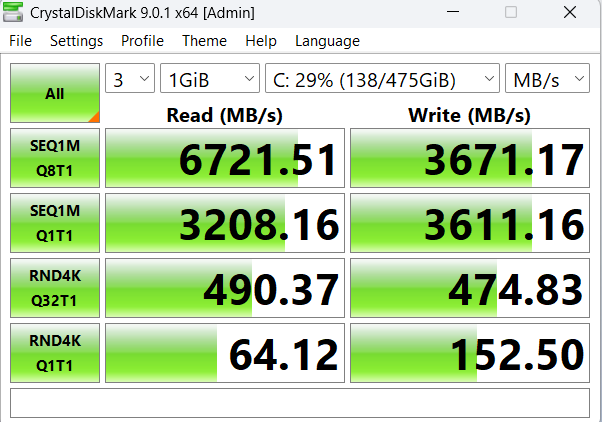Open the test count dropdown showing 3
This screenshot has width=602, height=422.
coord(130,79)
